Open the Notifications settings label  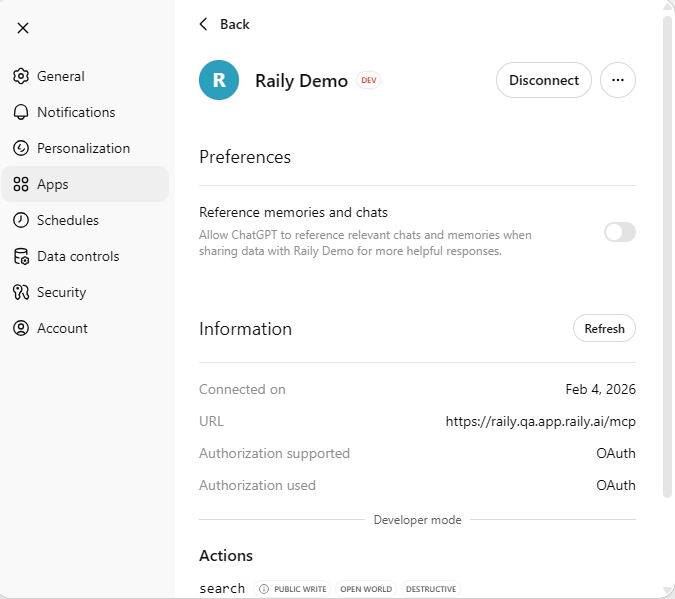coord(76,112)
